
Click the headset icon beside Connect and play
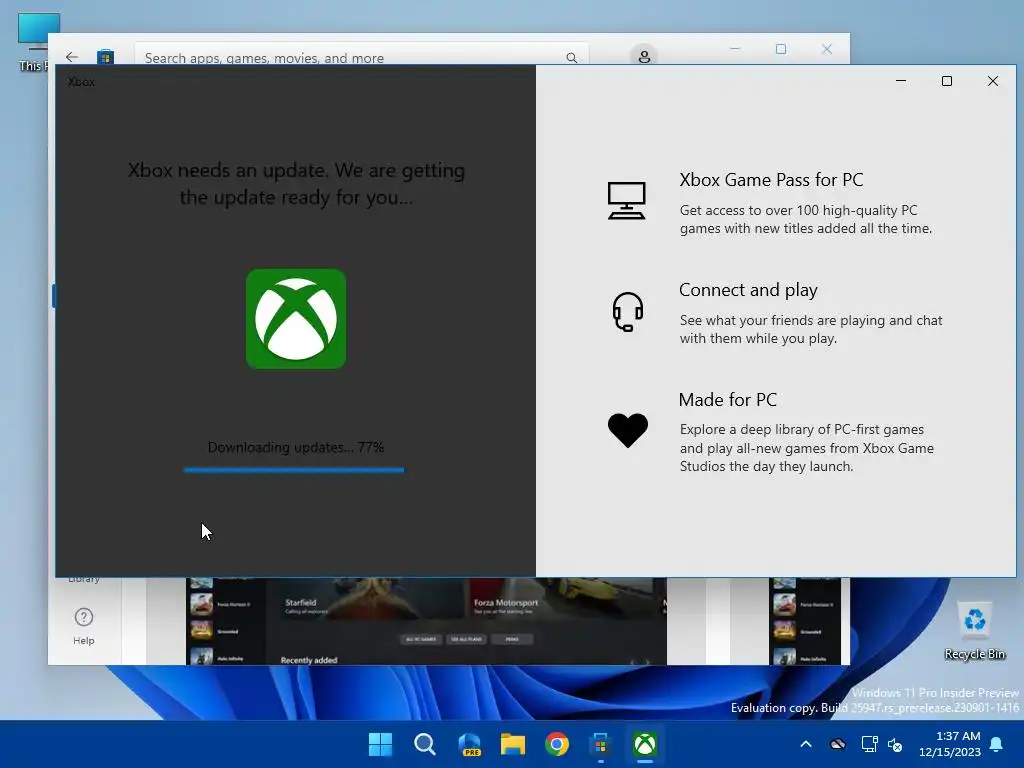(x=628, y=312)
